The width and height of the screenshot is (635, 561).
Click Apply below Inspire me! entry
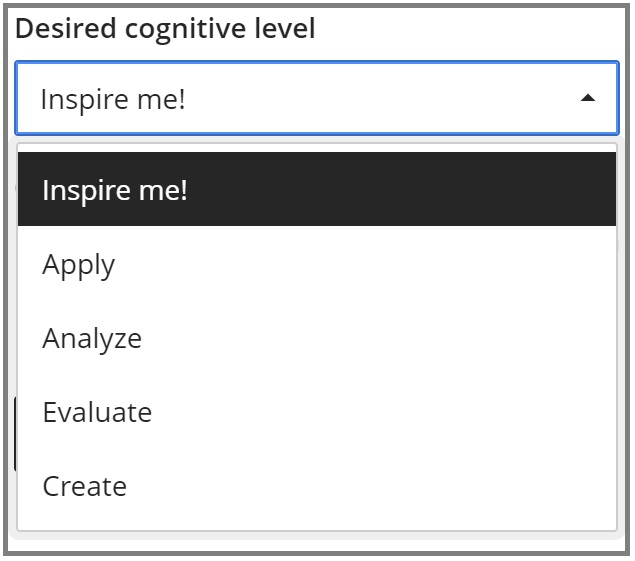(79, 265)
